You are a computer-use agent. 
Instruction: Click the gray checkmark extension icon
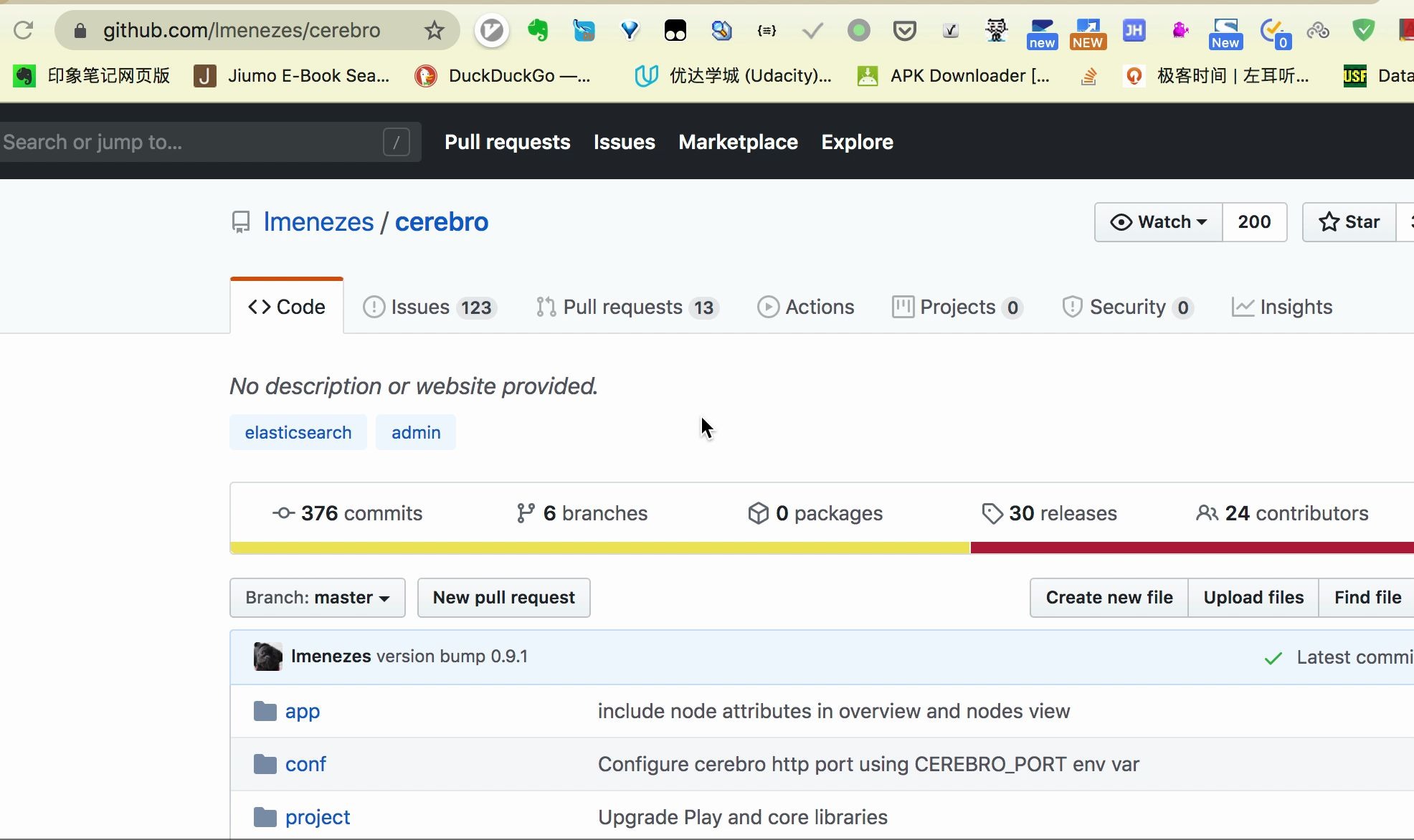click(x=812, y=30)
